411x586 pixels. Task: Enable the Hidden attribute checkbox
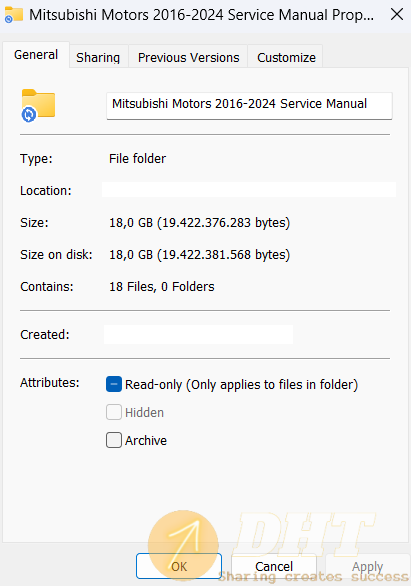click(114, 412)
